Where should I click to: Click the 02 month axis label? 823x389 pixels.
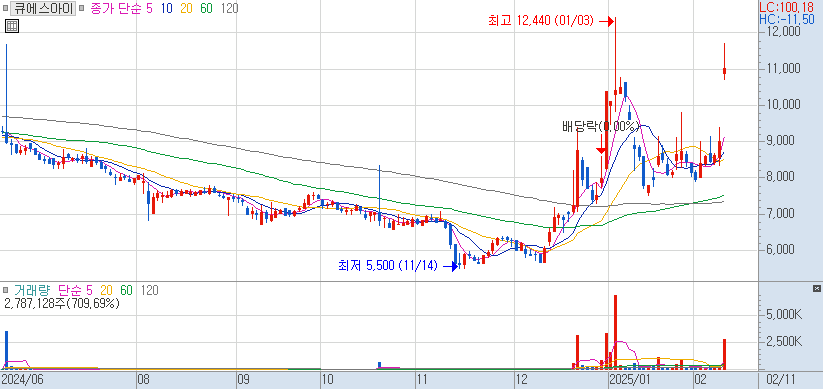pyautogui.click(x=701, y=379)
